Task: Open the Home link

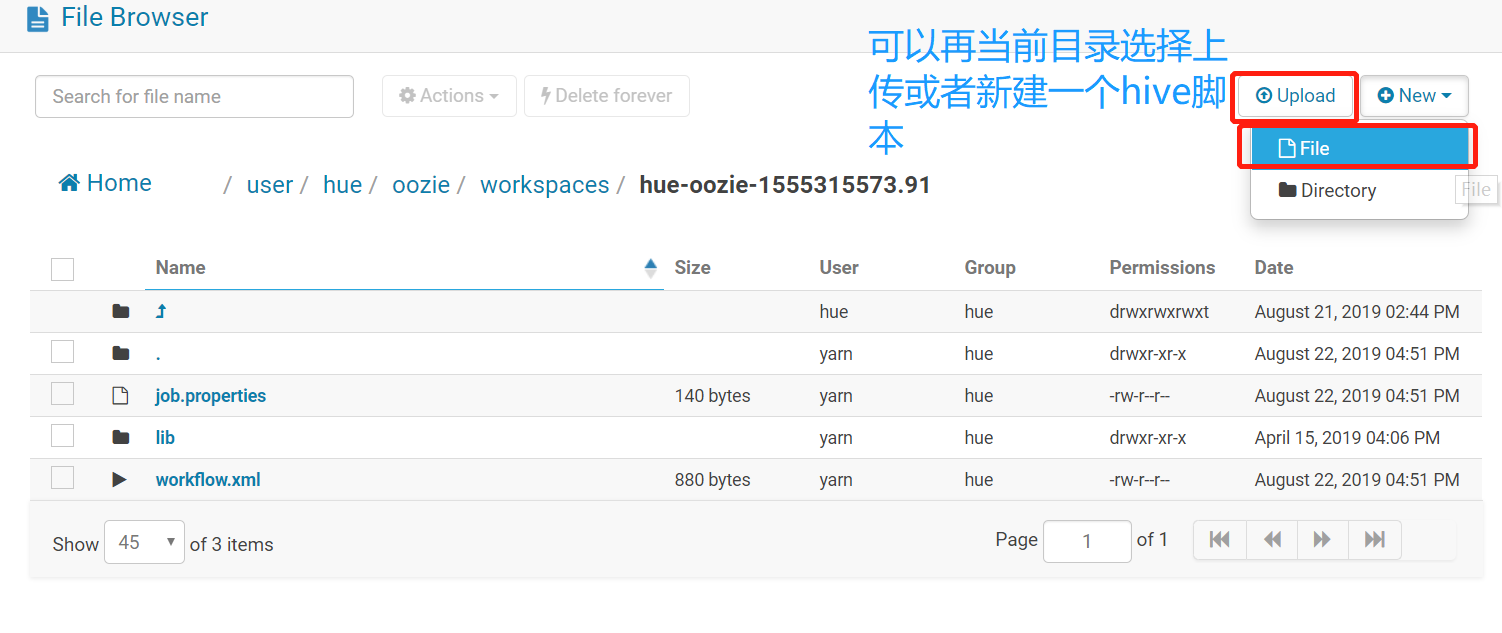Action: click(105, 183)
